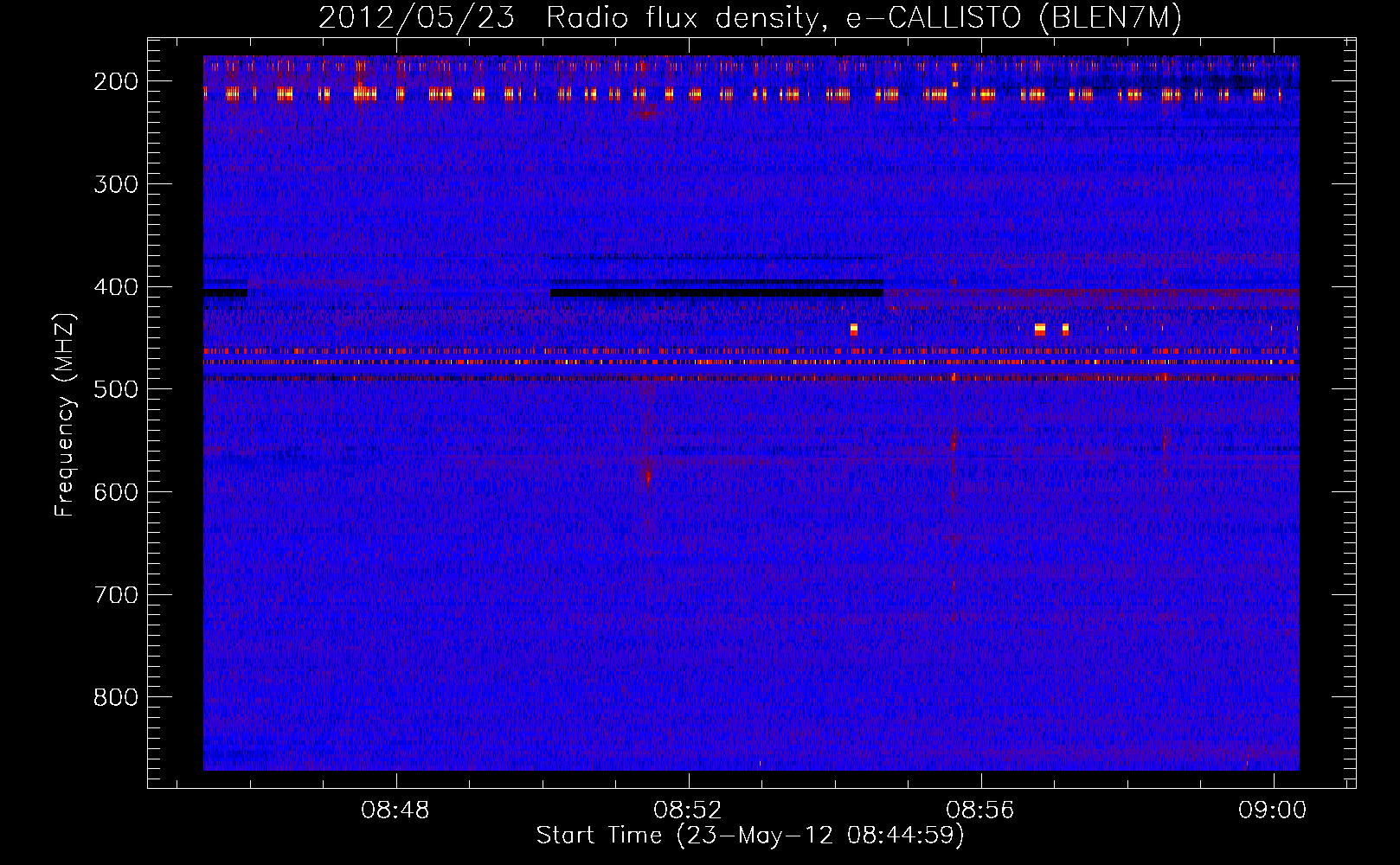Viewport: 1400px width, 865px height.
Task: Click the 700 frequency tick label
Action: [x=116, y=595]
